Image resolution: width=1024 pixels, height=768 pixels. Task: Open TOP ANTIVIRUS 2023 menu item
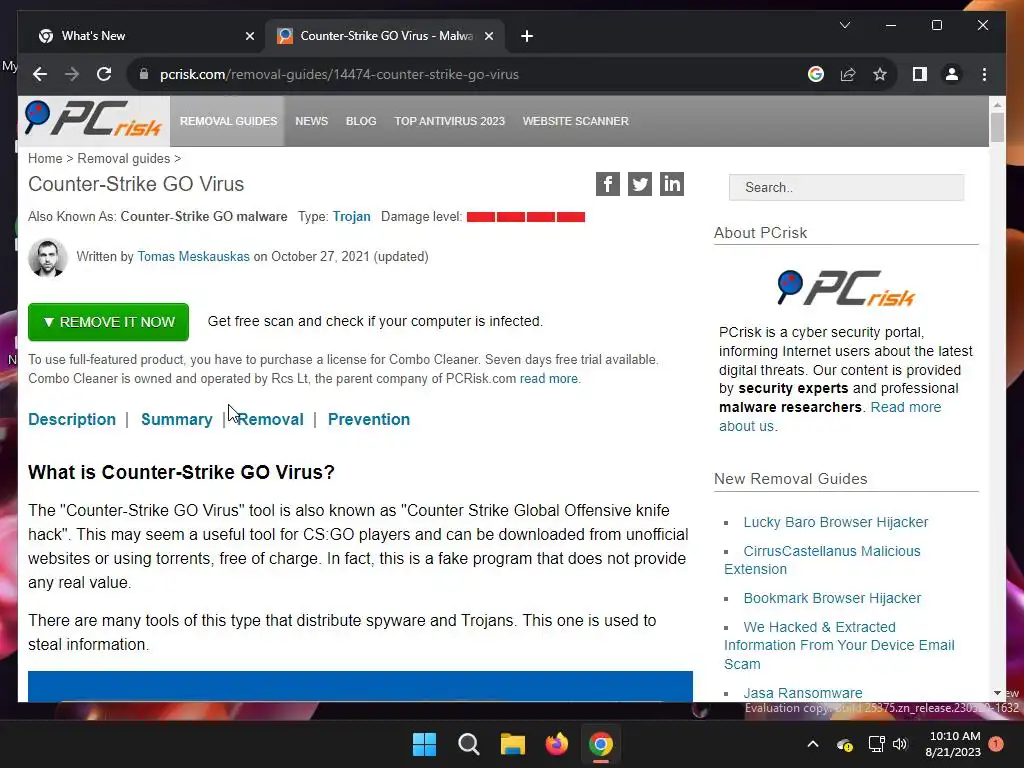(x=449, y=121)
